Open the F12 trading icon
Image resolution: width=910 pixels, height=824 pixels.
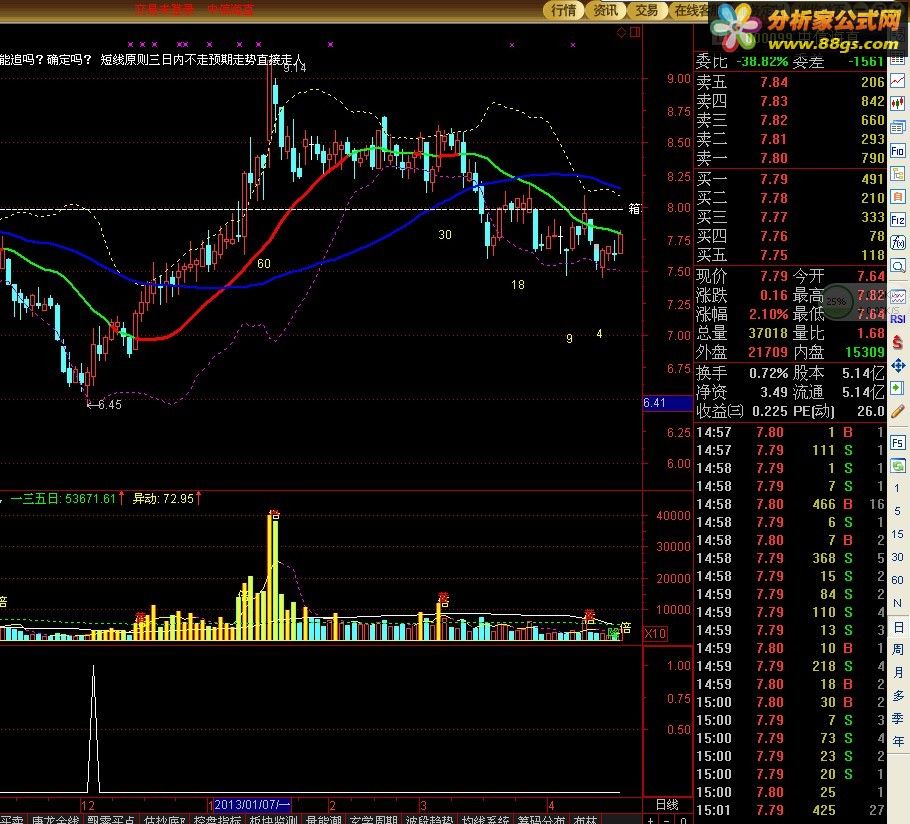tap(898, 220)
